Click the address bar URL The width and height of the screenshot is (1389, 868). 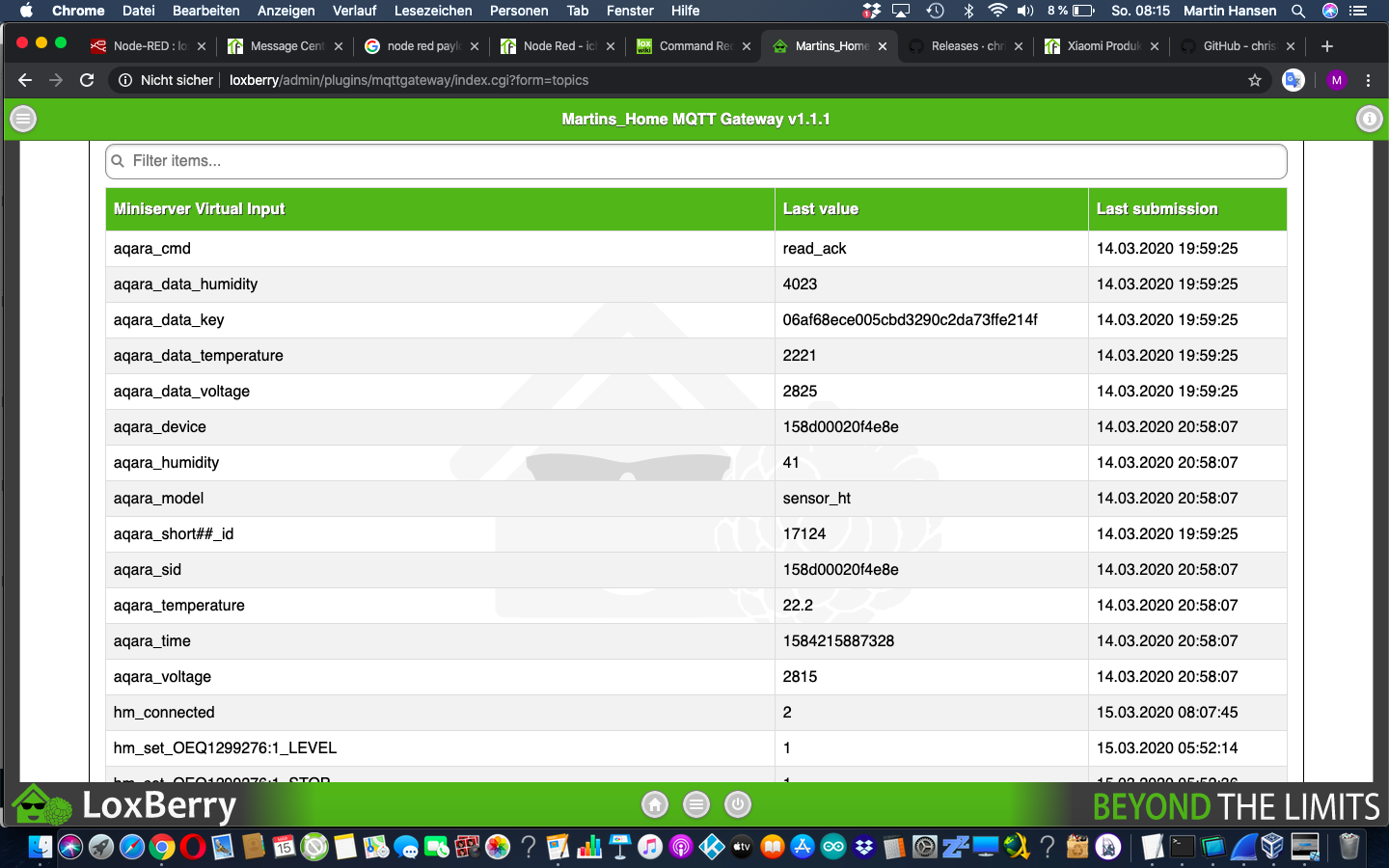pos(409,80)
